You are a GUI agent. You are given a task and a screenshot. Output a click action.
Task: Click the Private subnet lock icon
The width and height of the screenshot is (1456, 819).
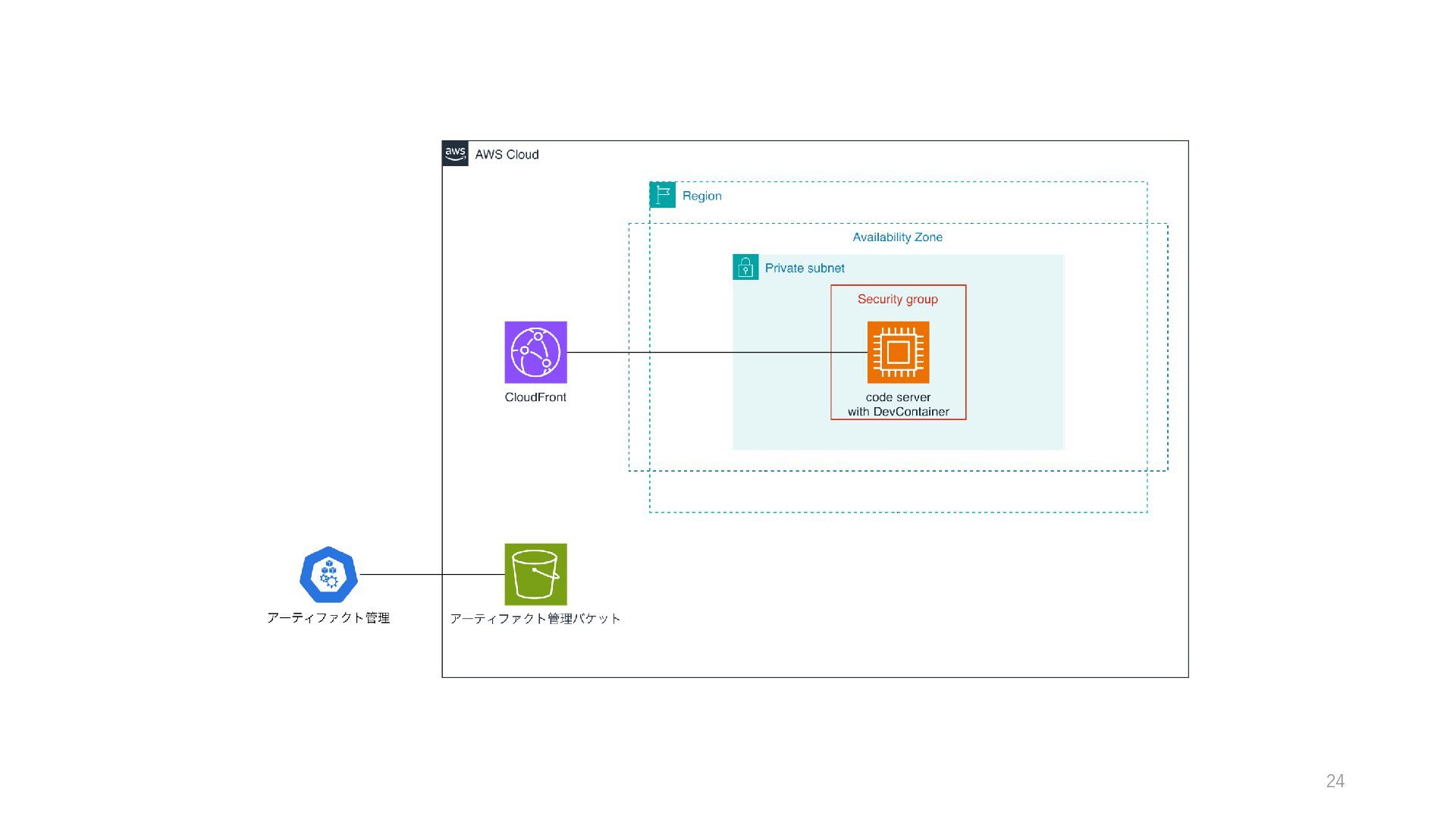point(745,268)
